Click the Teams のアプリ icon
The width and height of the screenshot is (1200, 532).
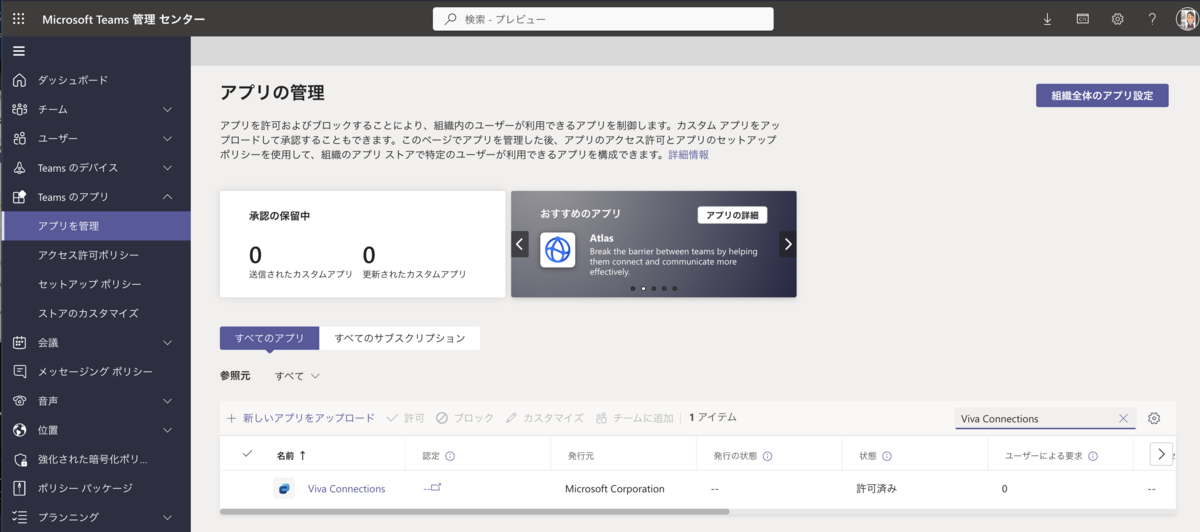click(x=19, y=196)
